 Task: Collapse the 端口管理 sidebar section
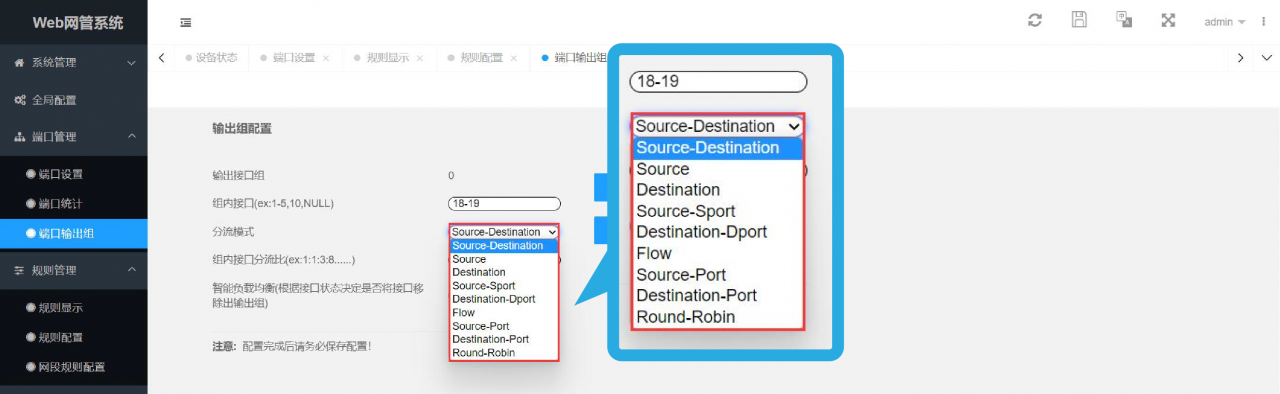point(73,137)
